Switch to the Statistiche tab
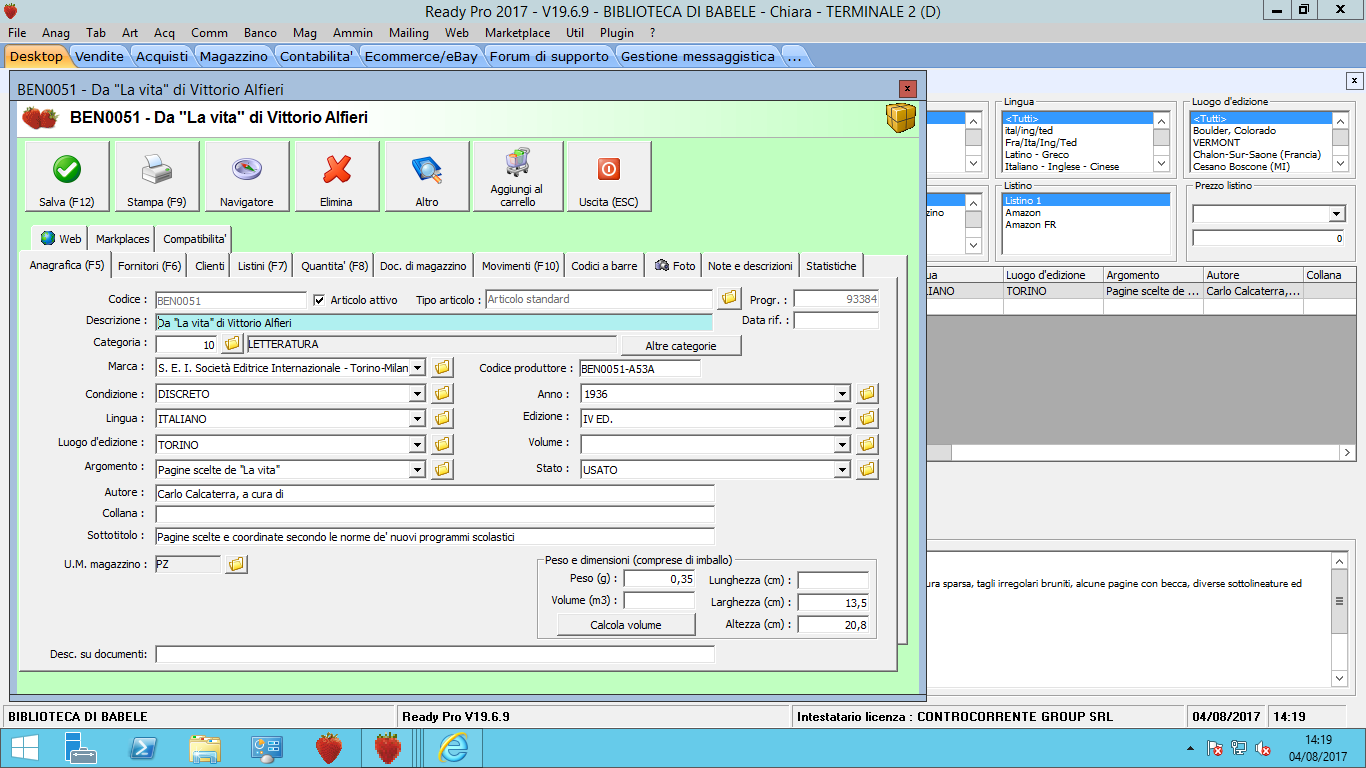 [x=831, y=266]
